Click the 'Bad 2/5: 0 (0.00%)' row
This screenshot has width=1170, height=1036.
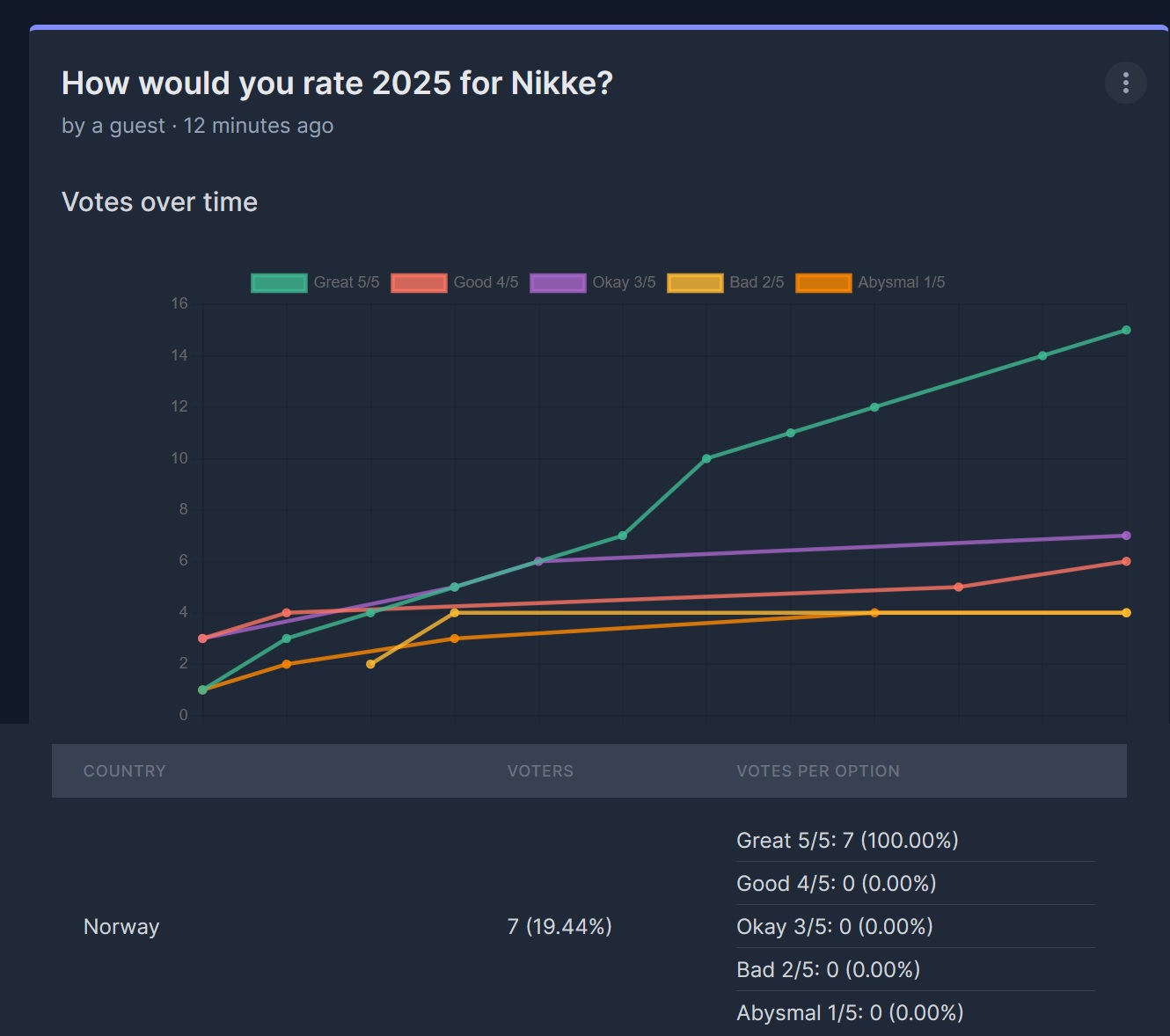click(x=916, y=969)
